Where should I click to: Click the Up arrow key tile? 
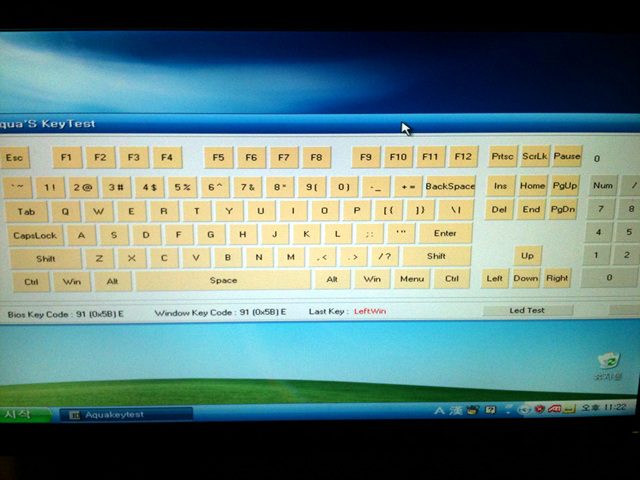pyautogui.click(x=527, y=256)
